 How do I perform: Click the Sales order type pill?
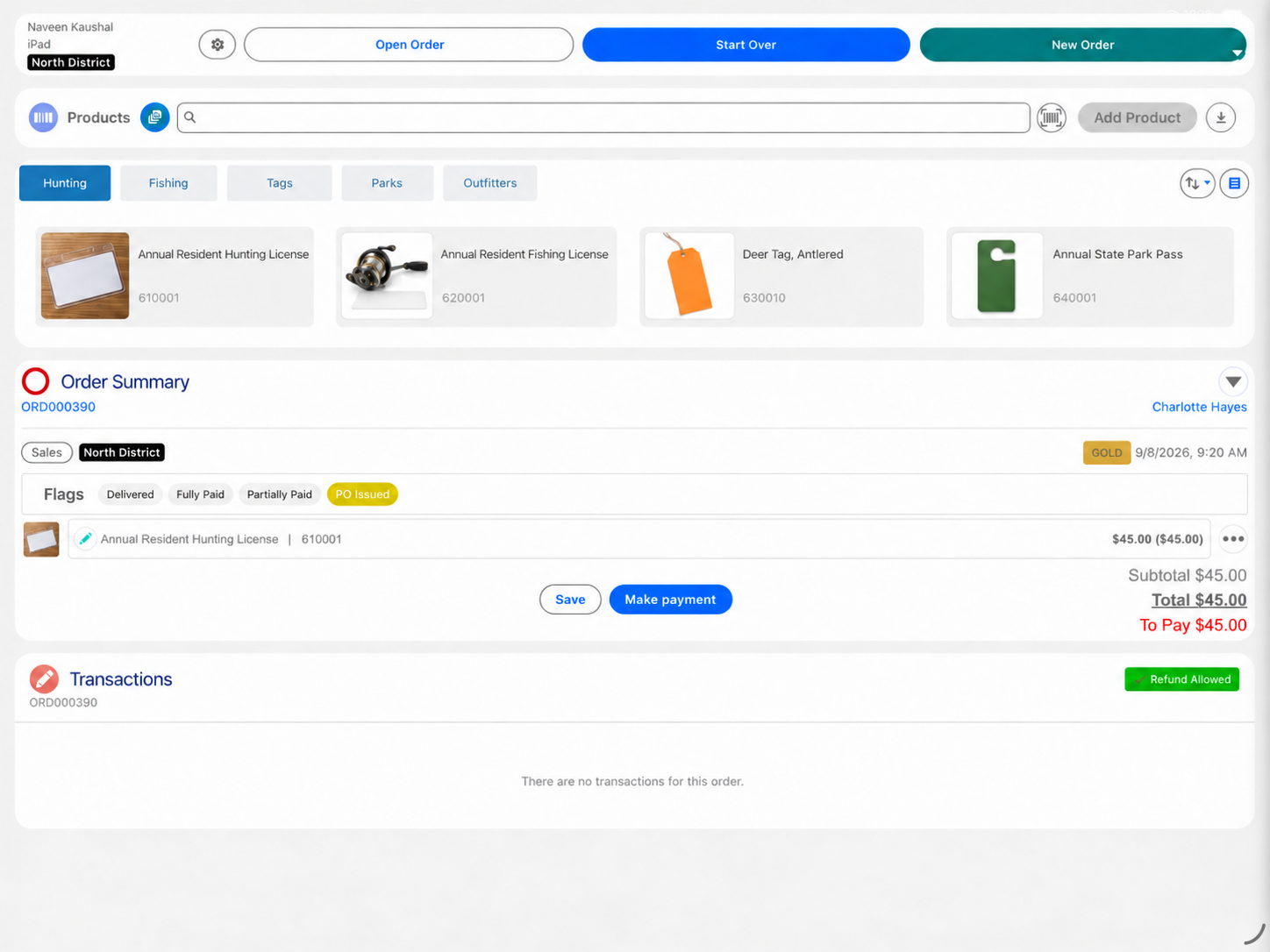46,452
